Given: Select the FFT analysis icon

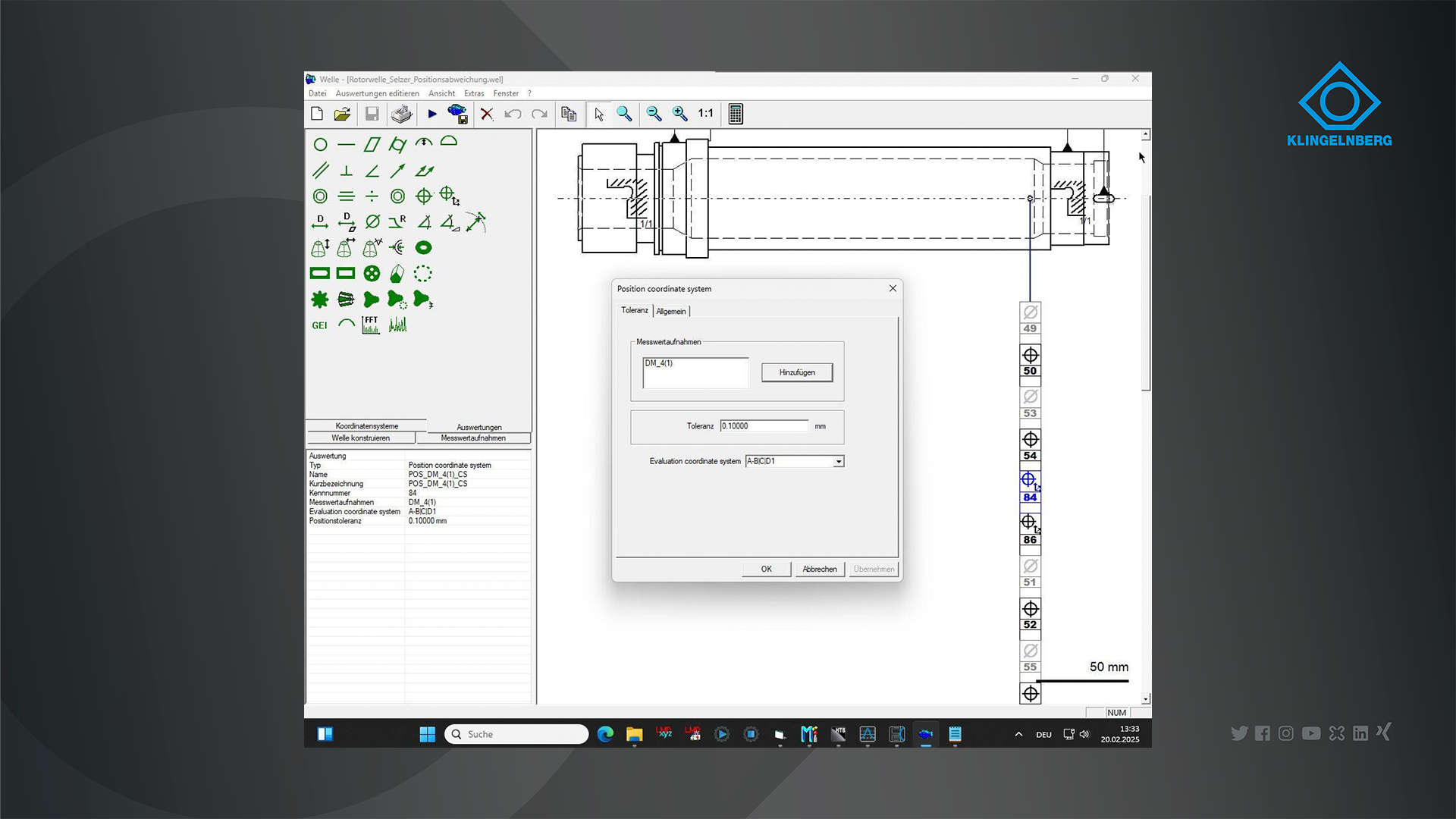Looking at the screenshot, I should click(371, 325).
